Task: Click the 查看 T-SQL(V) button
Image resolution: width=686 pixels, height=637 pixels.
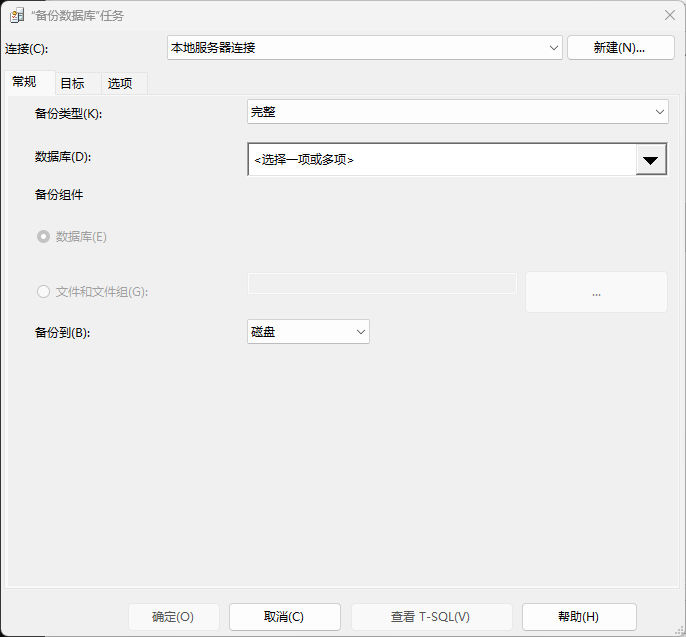Action: coord(430,617)
